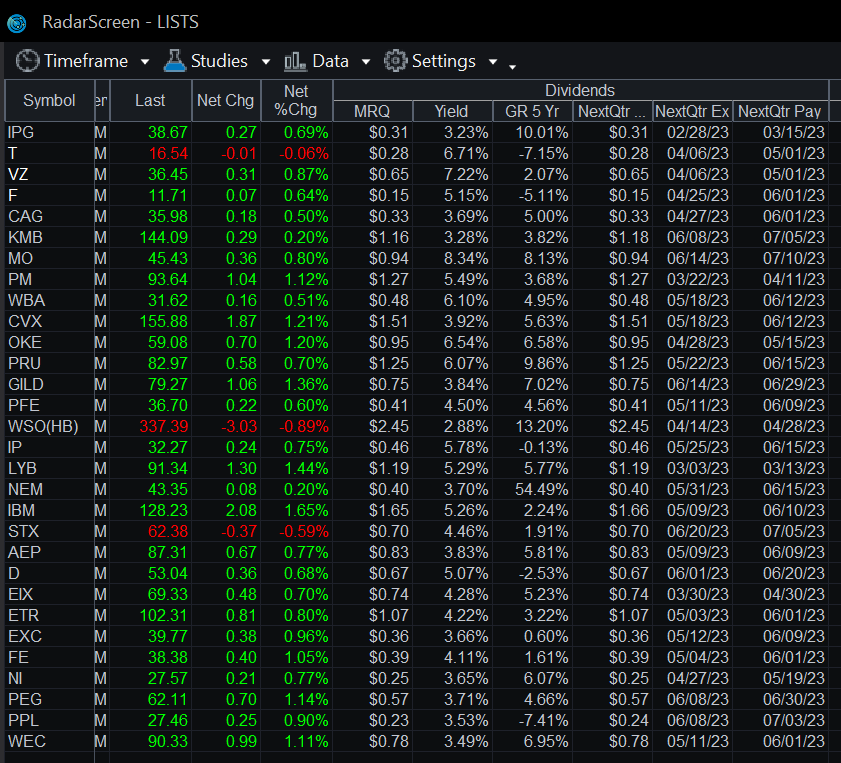The height and width of the screenshot is (763, 841).
Task: Select the STX symbol cell
Action: (49, 531)
